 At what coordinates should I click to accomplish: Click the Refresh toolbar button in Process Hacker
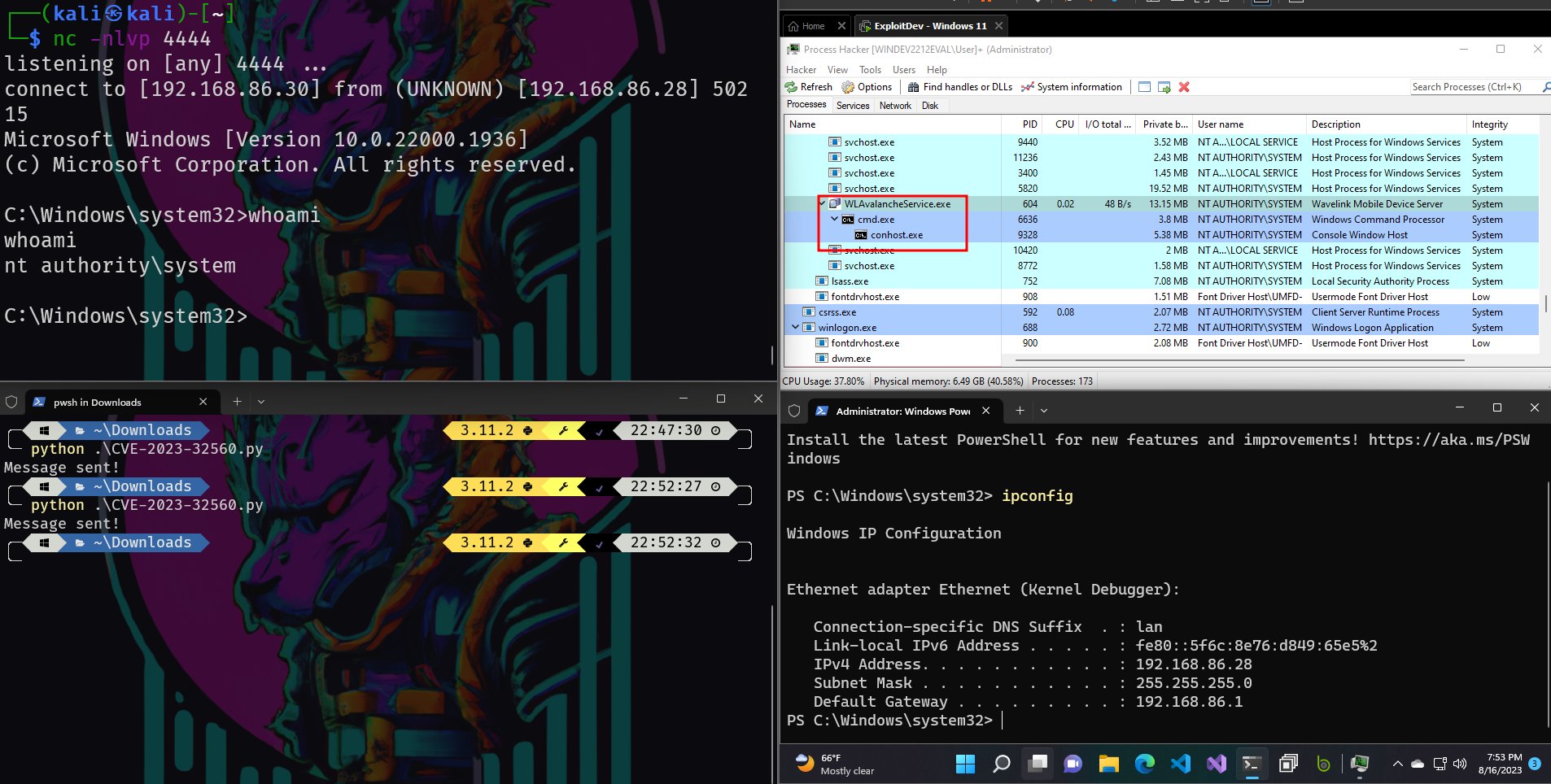pyautogui.click(x=809, y=87)
